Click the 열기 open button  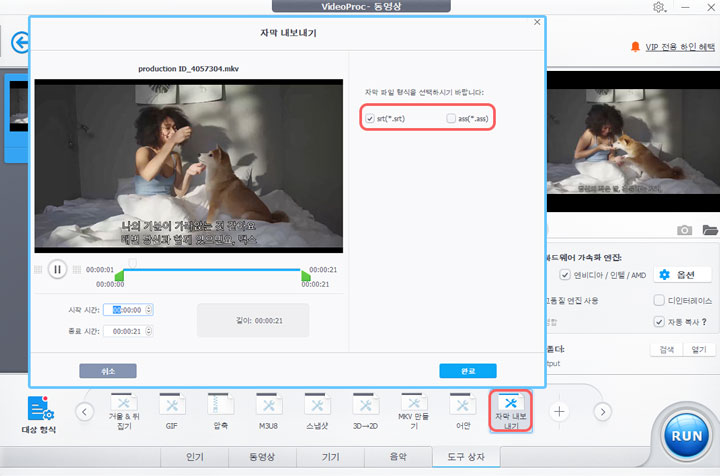click(699, 349)
